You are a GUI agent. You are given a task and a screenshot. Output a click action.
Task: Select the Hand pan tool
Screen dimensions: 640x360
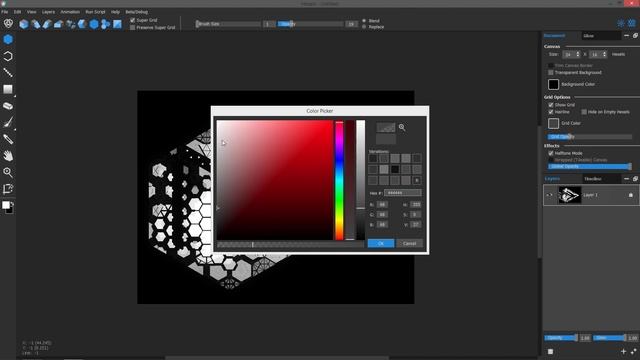[x=8, y=156]
